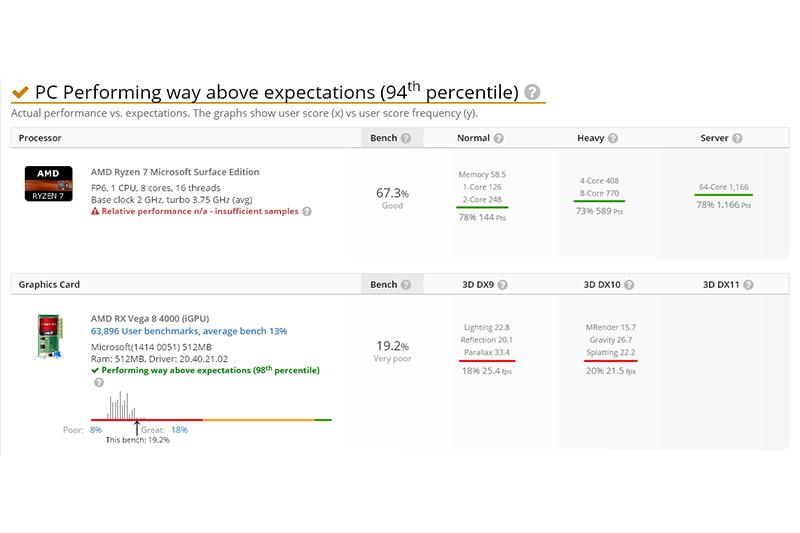
Task: Click help icon beside the 94th percentile heading
Action: pos(532,92)
